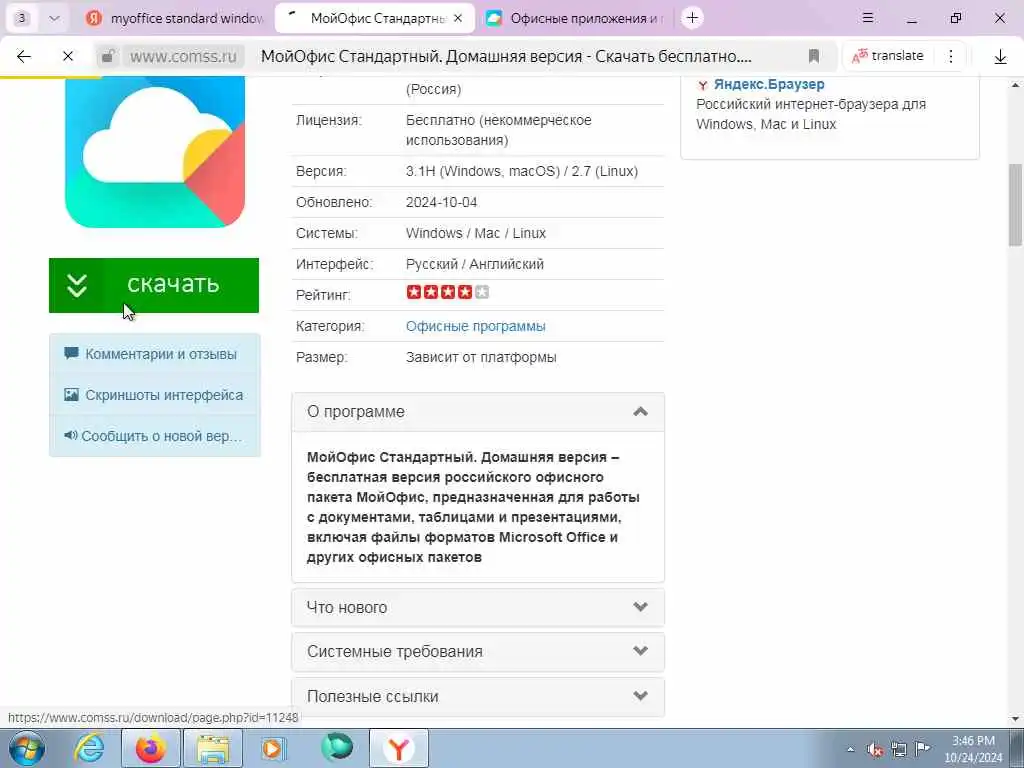Open a new browser tab
This screenshot has width=1024, height=768.
692,18
